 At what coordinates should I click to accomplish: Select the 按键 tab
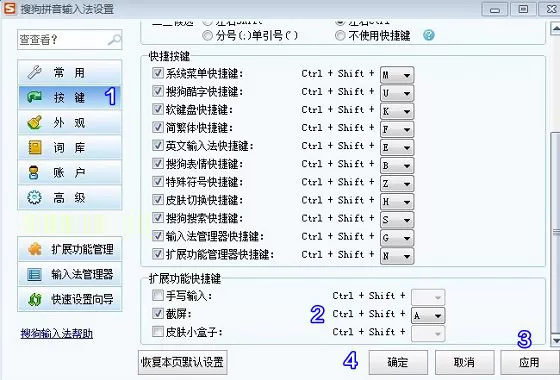(70, 97)
